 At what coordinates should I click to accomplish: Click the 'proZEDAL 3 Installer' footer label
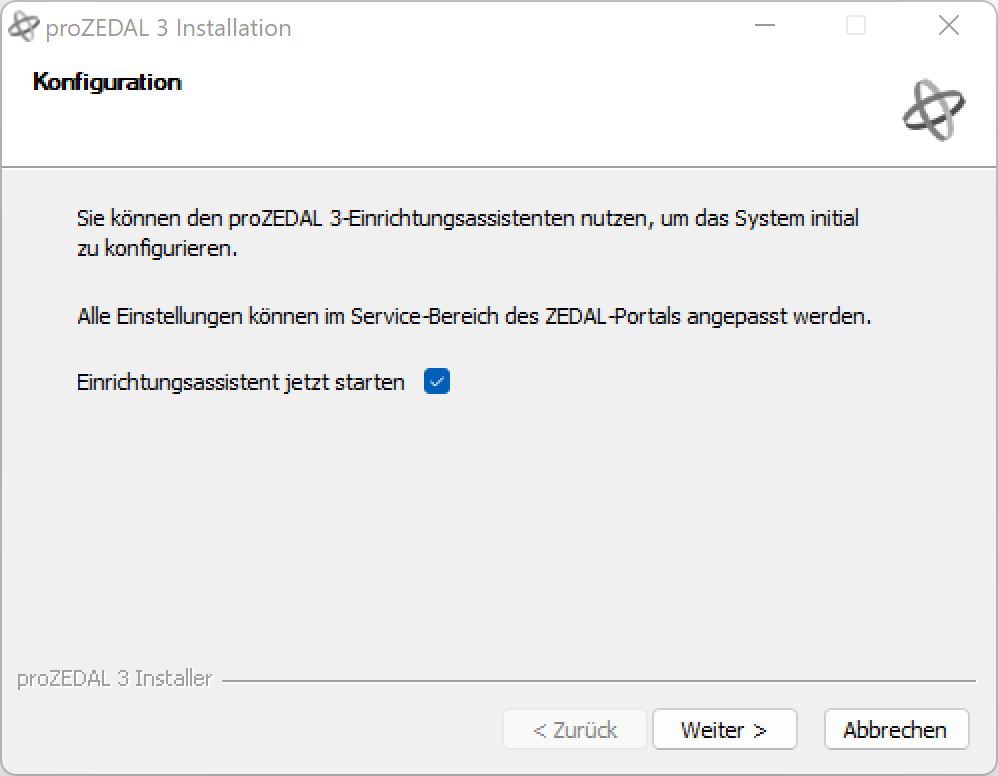coord(115,679)
